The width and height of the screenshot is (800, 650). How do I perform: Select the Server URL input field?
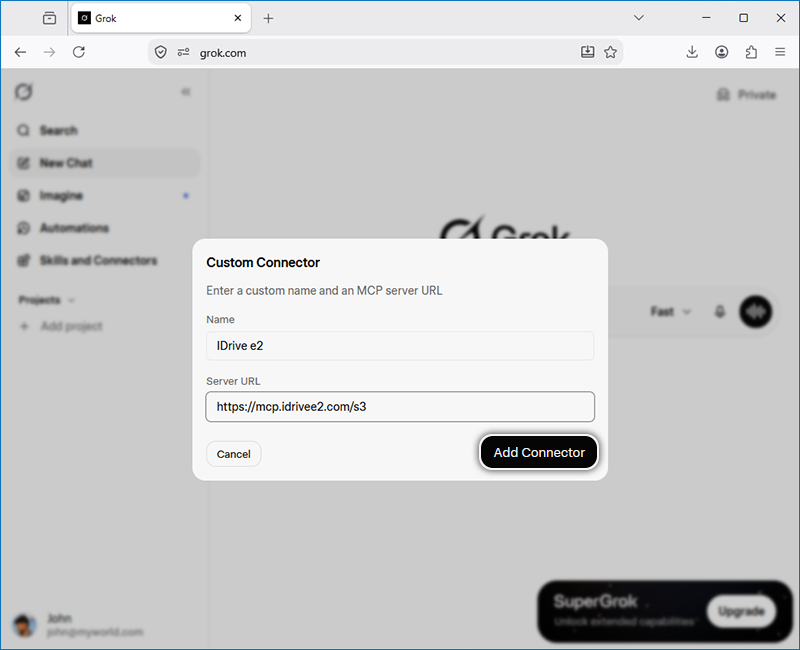[x=400, y=407]
